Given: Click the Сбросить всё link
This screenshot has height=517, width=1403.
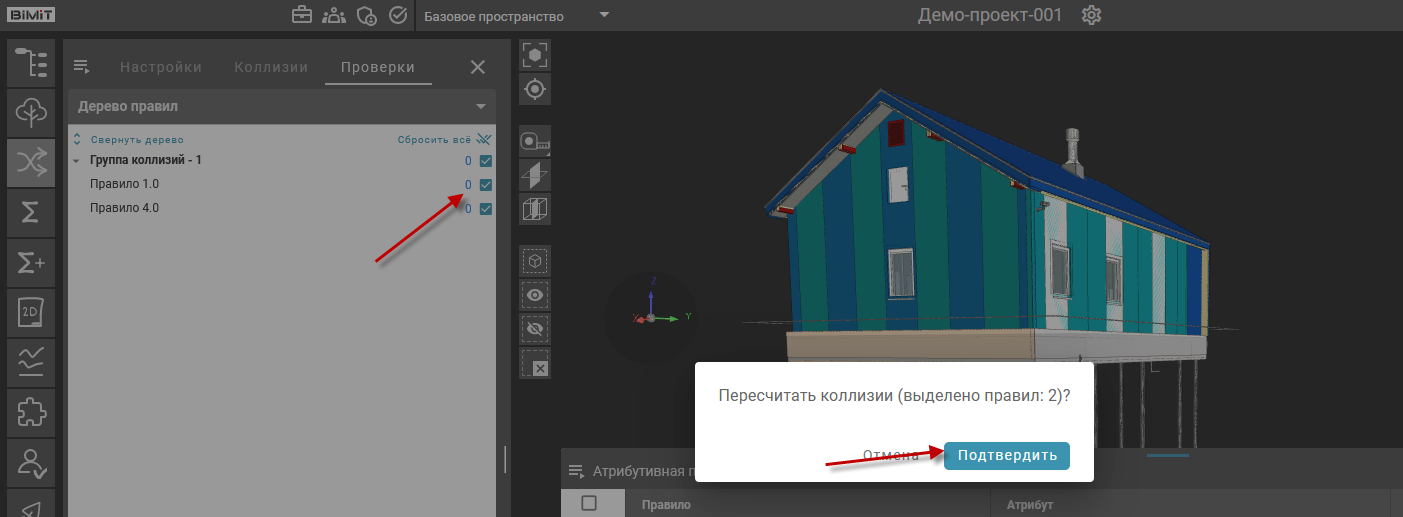Looking at the screenshot, I should pyautogui.click(x=434, y=140).
